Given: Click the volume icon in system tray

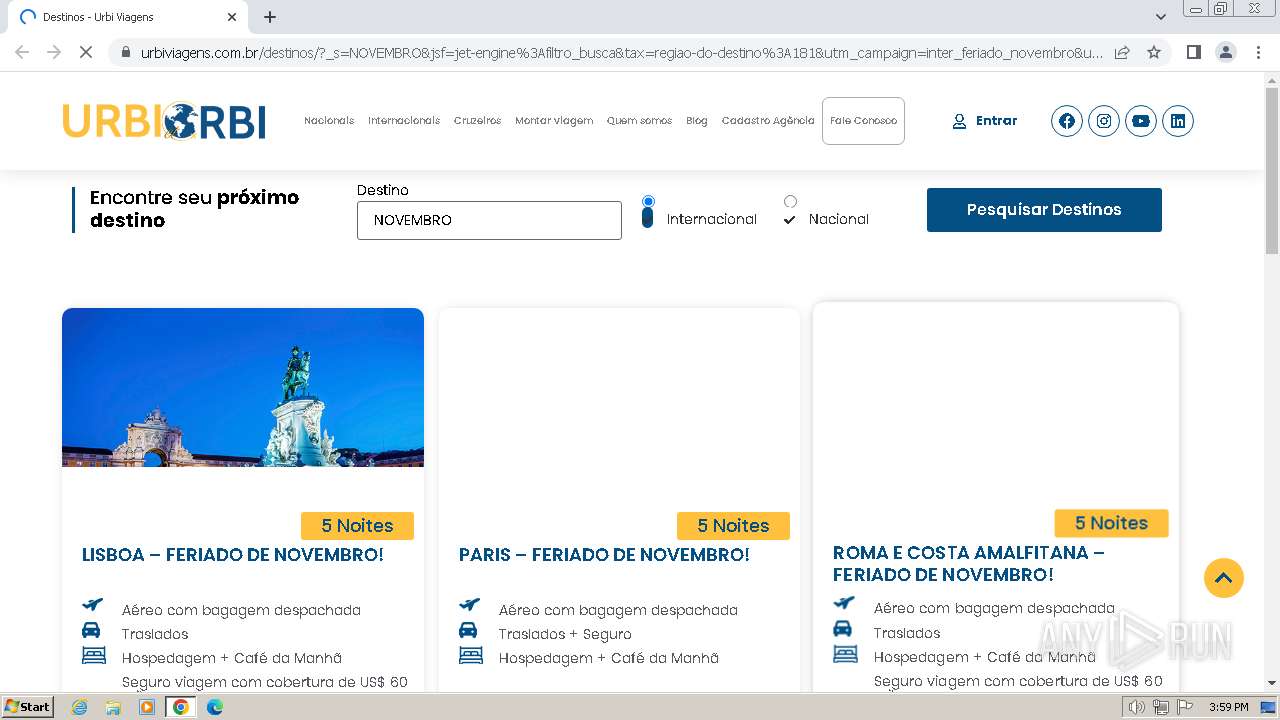Looking at the screenshot, I should 1137,707.
